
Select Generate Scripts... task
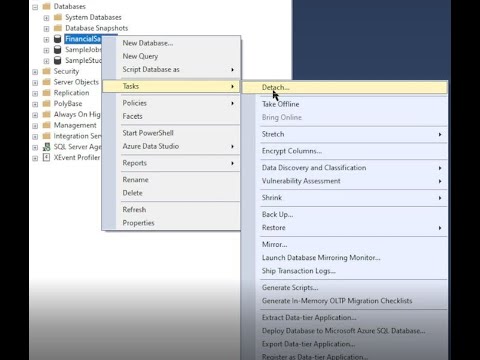click(345, 288)
